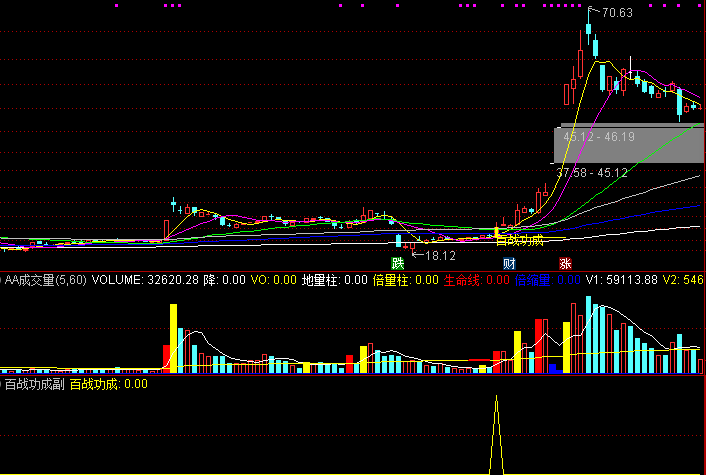706x475 pixels.
Task: Click the candlestick at the 70.63 peak
Action: 588,27
